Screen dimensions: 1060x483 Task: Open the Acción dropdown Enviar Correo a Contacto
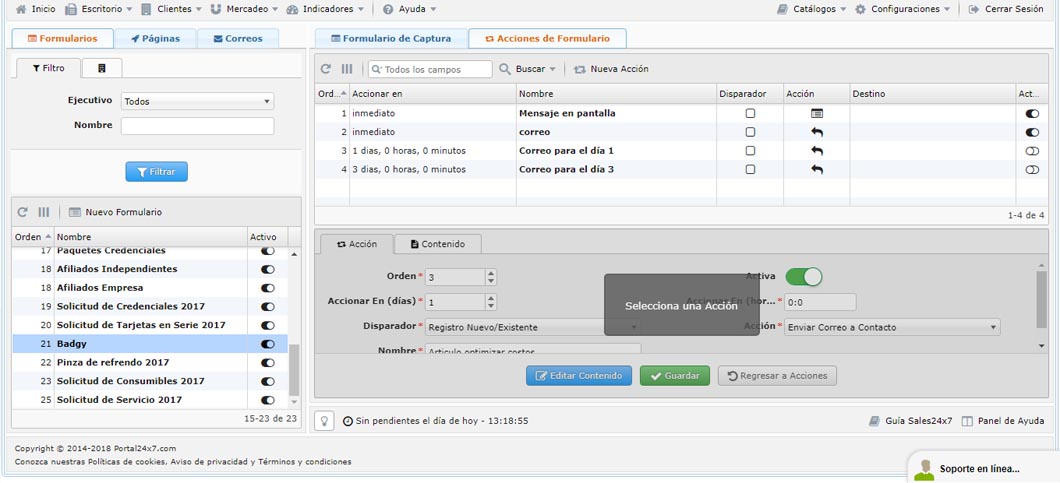point(892,327)
